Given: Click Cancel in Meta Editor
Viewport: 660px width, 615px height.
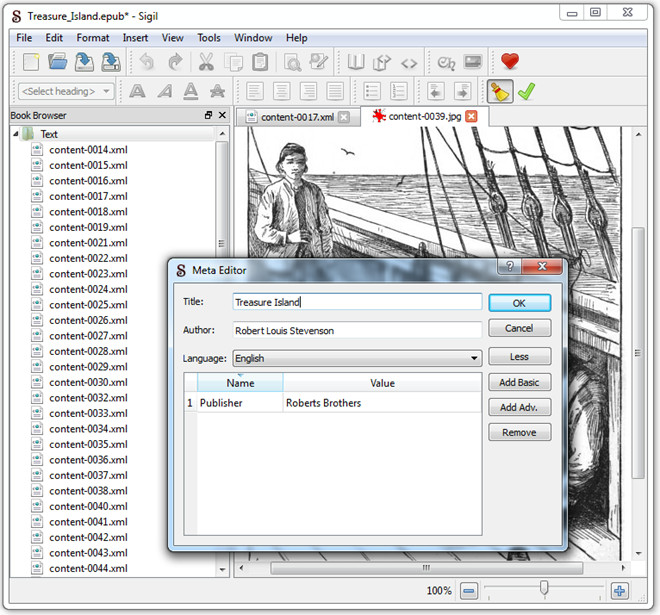Looking at the screenshot, I should click(519, 328).
